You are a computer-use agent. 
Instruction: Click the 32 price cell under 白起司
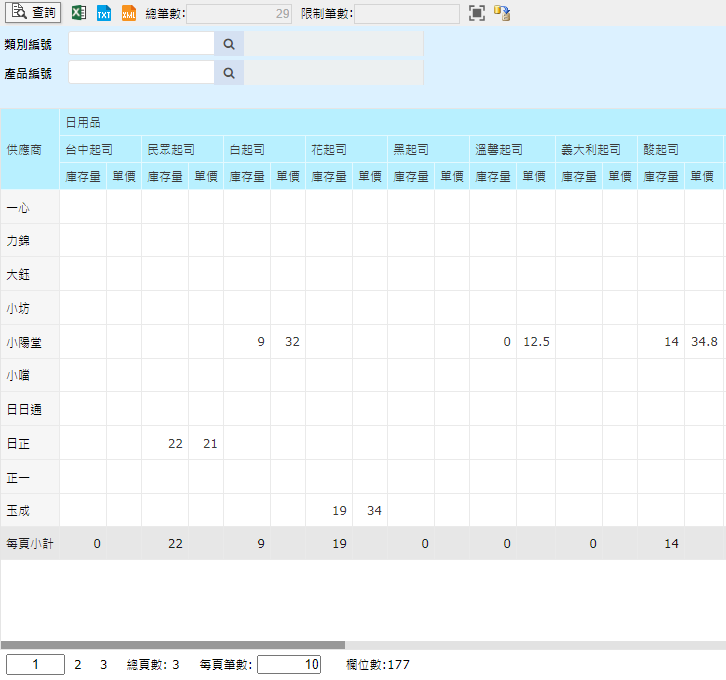(288, 342)
